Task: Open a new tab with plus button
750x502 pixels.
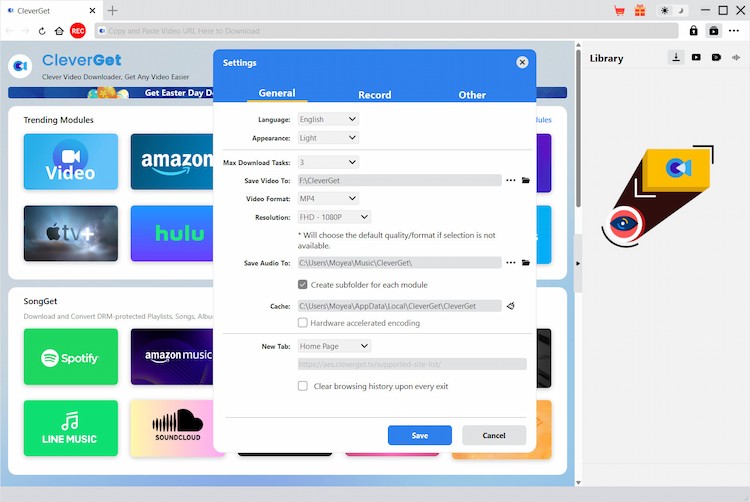Action: click(x=112, y=11)
